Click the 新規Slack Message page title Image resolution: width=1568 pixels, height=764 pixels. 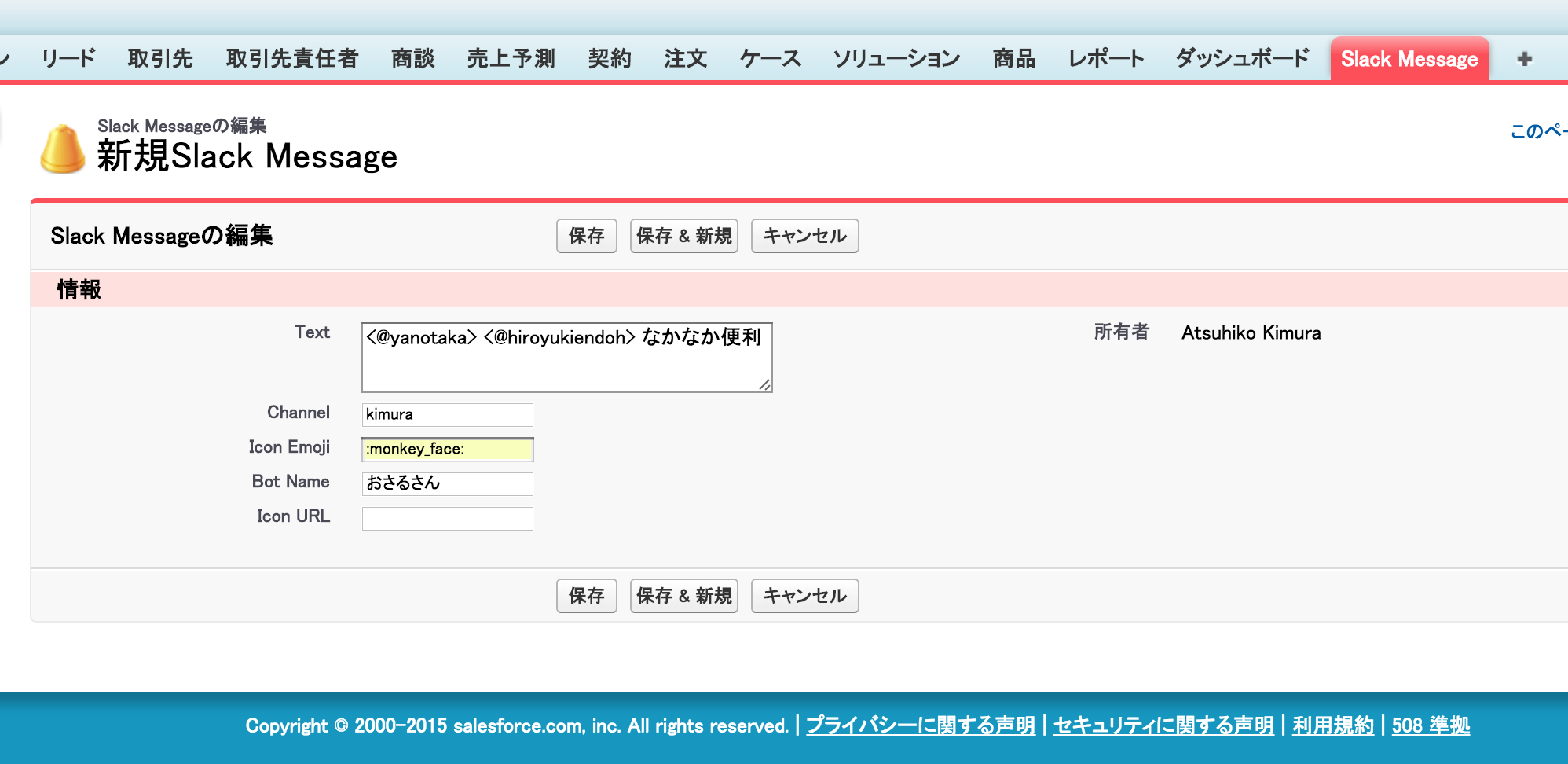click(x=247, y=156)
